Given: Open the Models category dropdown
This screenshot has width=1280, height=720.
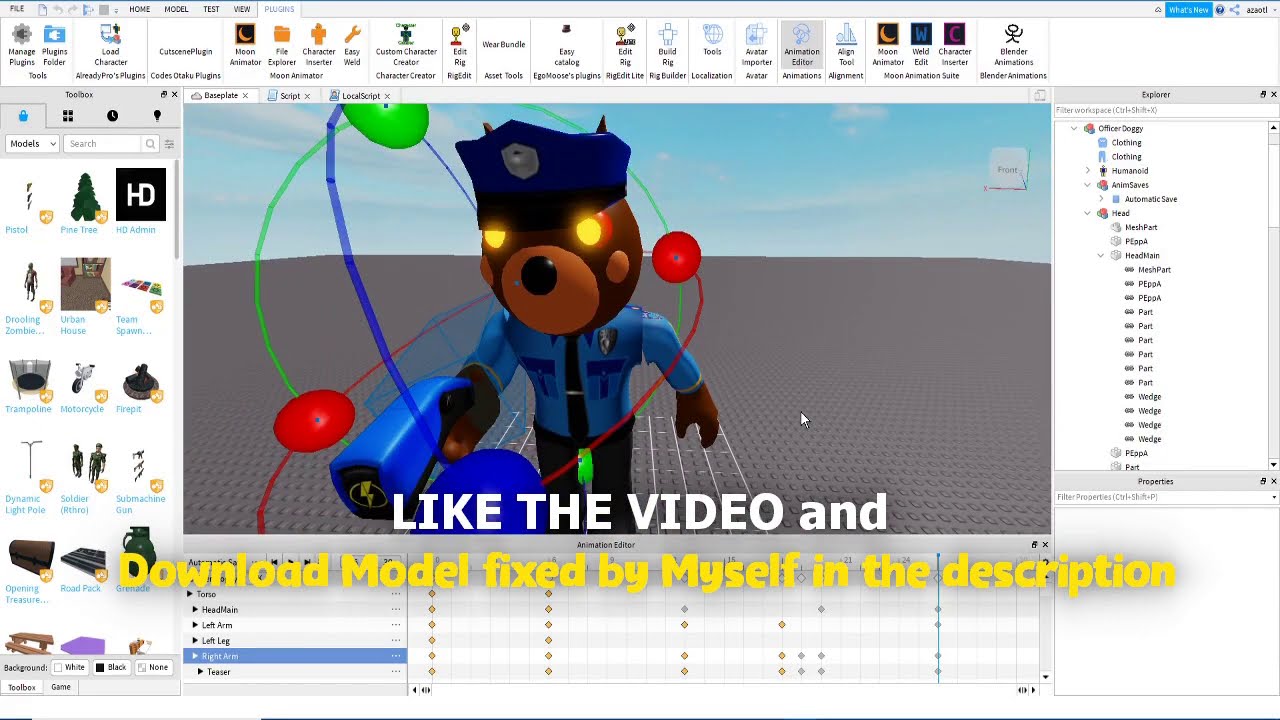Looking at the screenshot, I should pyautogui.click(x=33, y=144).
